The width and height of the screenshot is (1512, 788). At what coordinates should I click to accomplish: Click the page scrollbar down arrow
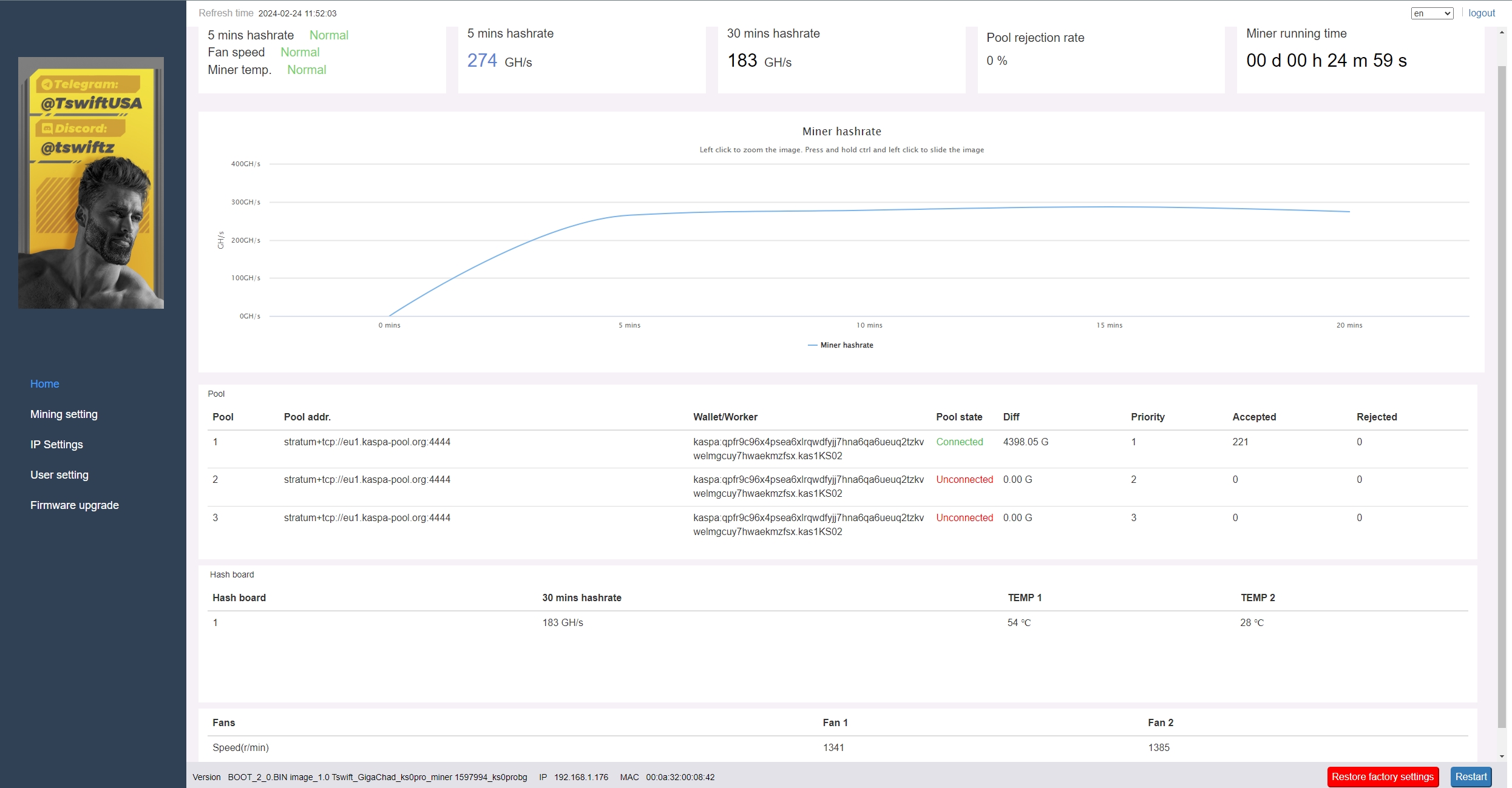tap(1502, 756)
